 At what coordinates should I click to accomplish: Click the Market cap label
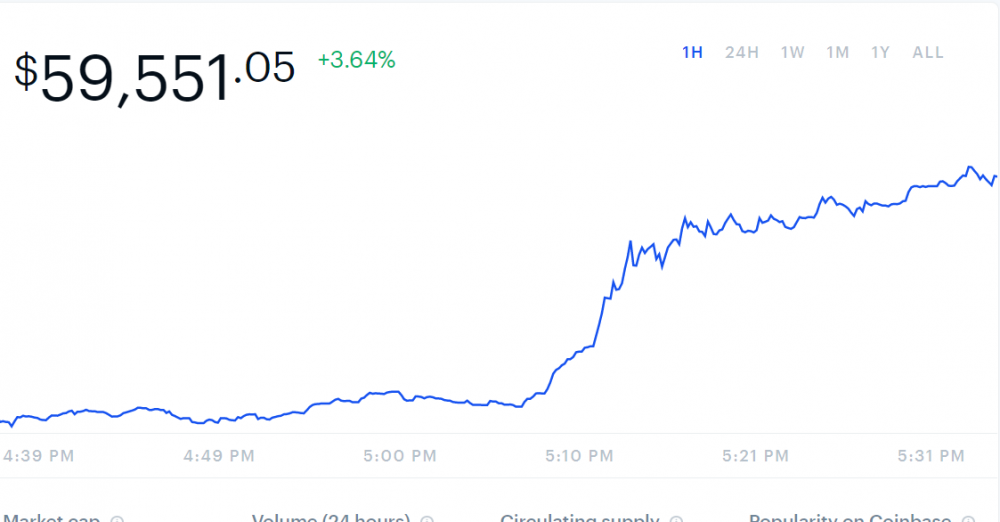pyautogui.click(x=52, y=518)
